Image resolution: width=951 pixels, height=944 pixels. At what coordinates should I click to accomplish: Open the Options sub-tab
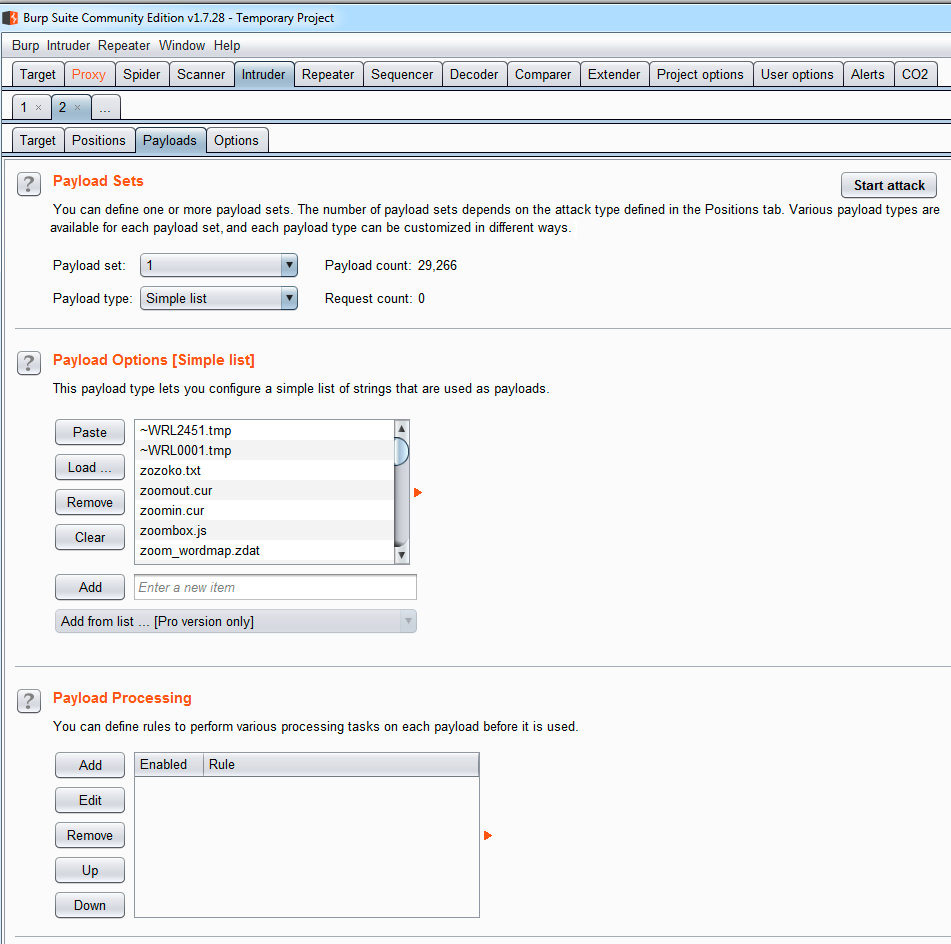click(x=236, y=140)
